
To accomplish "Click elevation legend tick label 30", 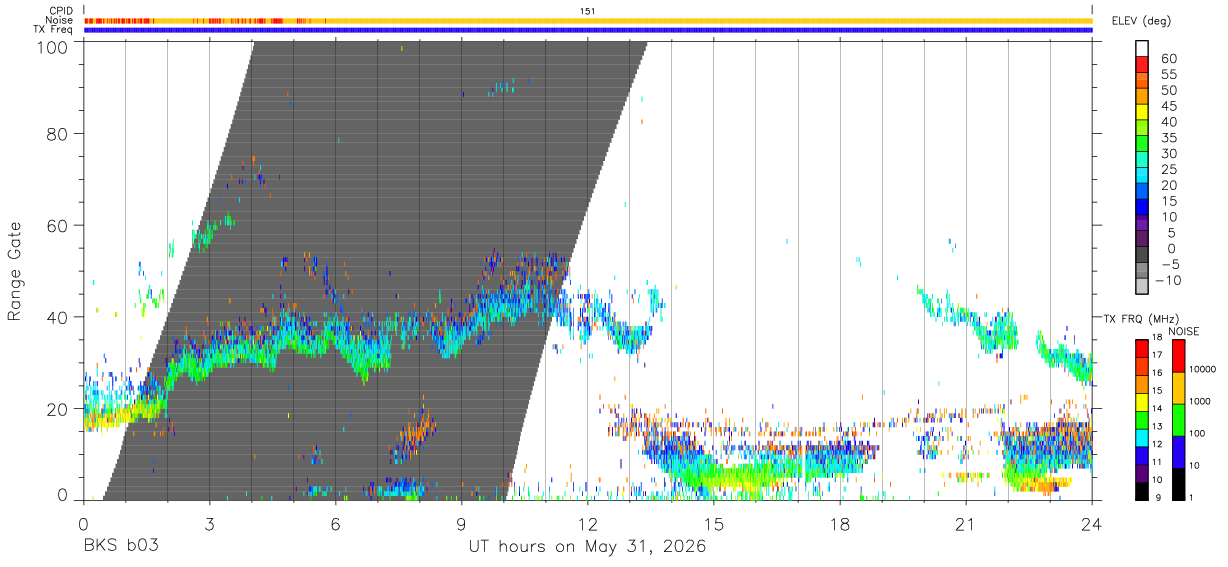I will [1168, 154].
